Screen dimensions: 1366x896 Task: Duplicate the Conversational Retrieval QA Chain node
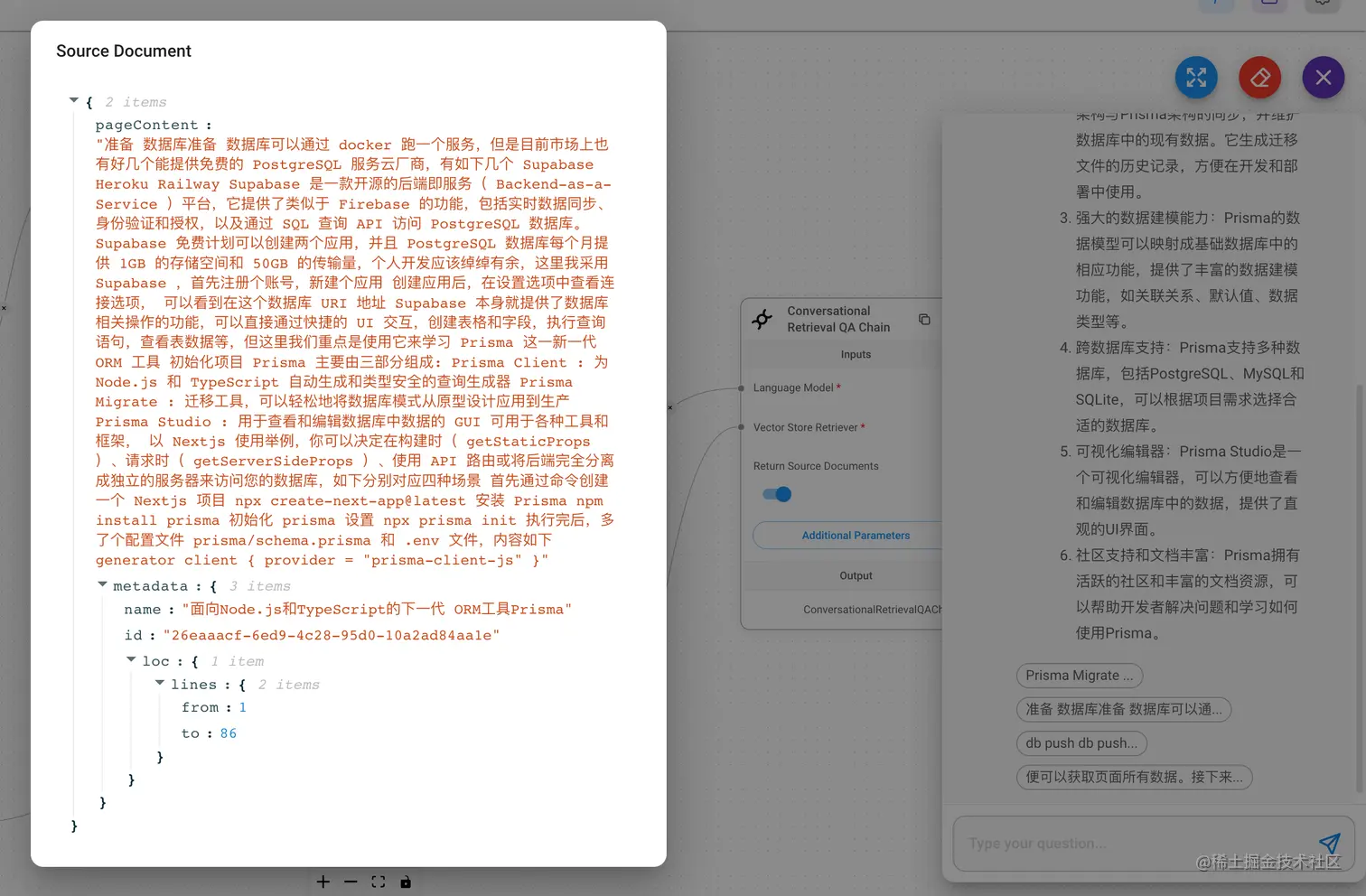pyautogui.click(x=923, y=319)
